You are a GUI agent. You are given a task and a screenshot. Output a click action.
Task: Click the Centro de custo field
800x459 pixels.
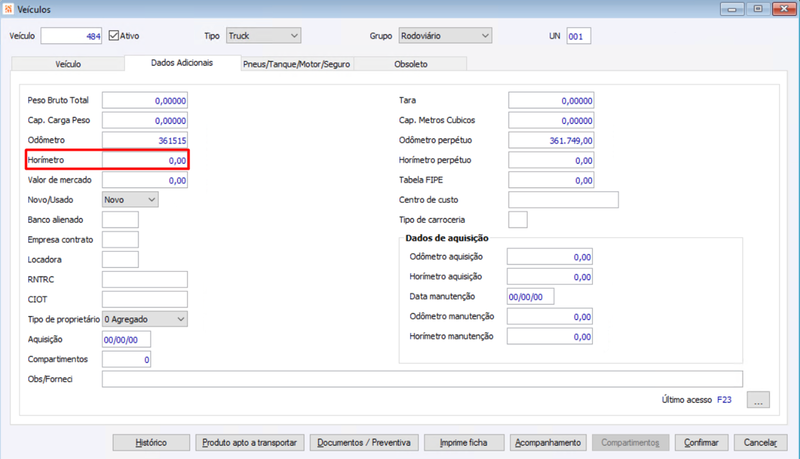pyautogui.click(x=563, y=200)
